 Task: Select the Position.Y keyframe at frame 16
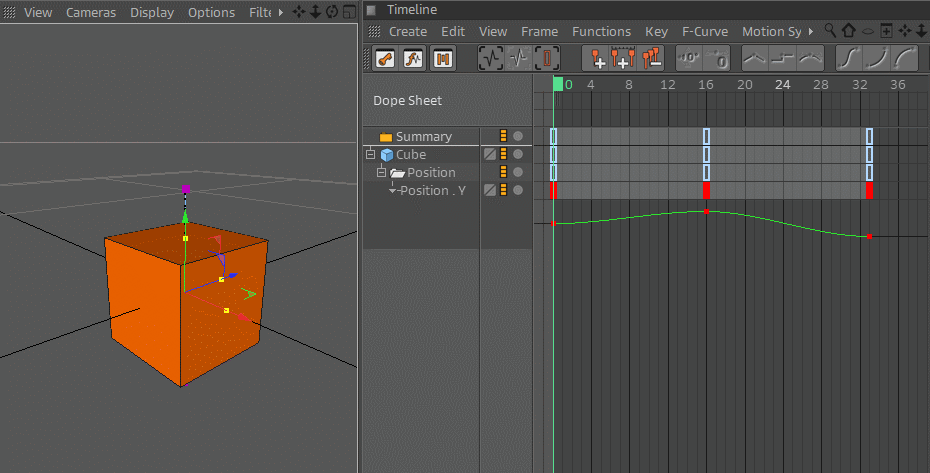[706, 191]
